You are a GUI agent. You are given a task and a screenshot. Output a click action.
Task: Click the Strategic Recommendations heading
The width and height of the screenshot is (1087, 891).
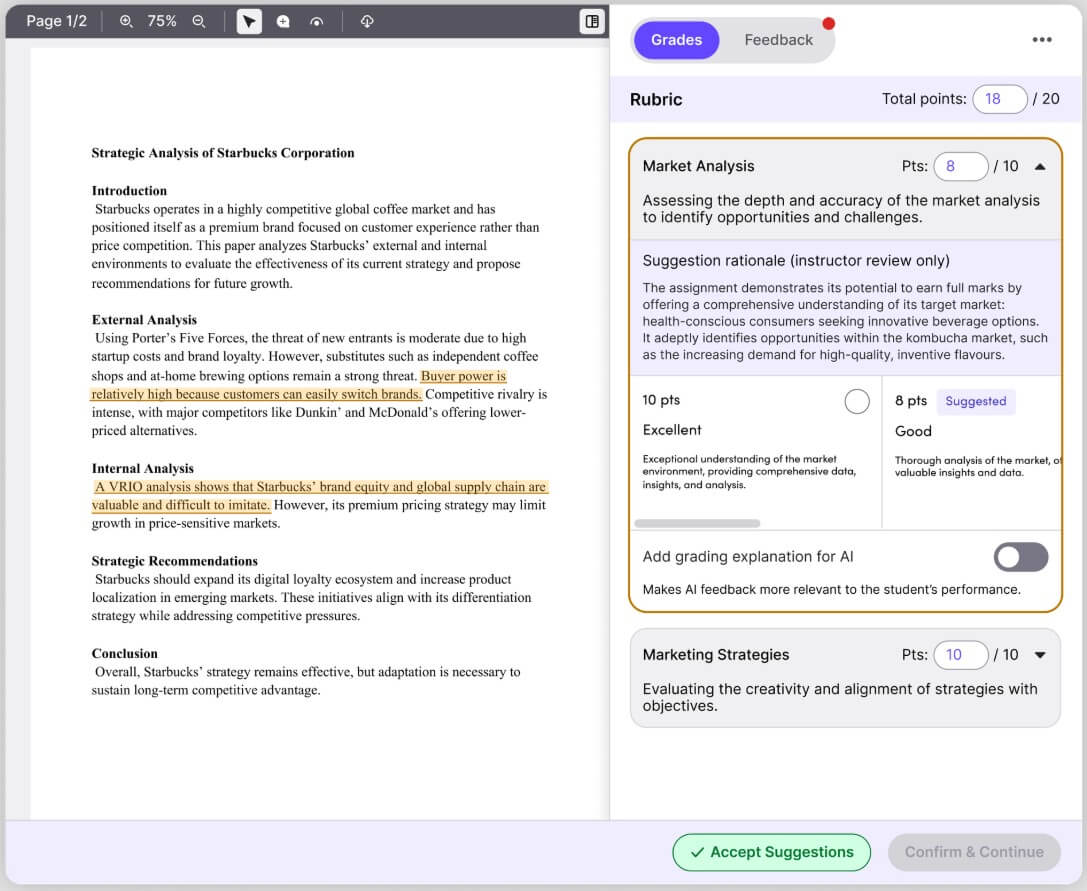(x=175, y=561)
